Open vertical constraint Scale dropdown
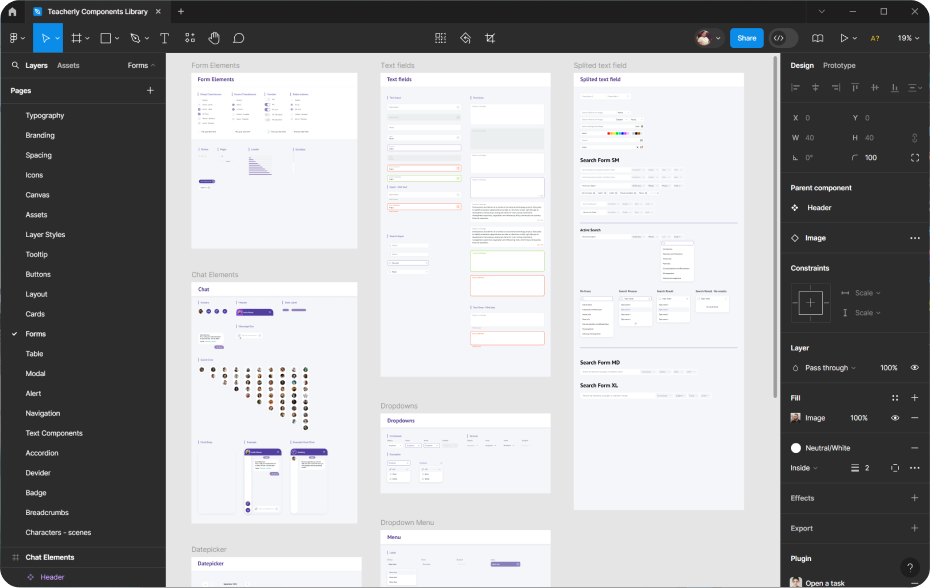Image resolution: width=930 pixels, height=588 pixels. tap(868, 313)
